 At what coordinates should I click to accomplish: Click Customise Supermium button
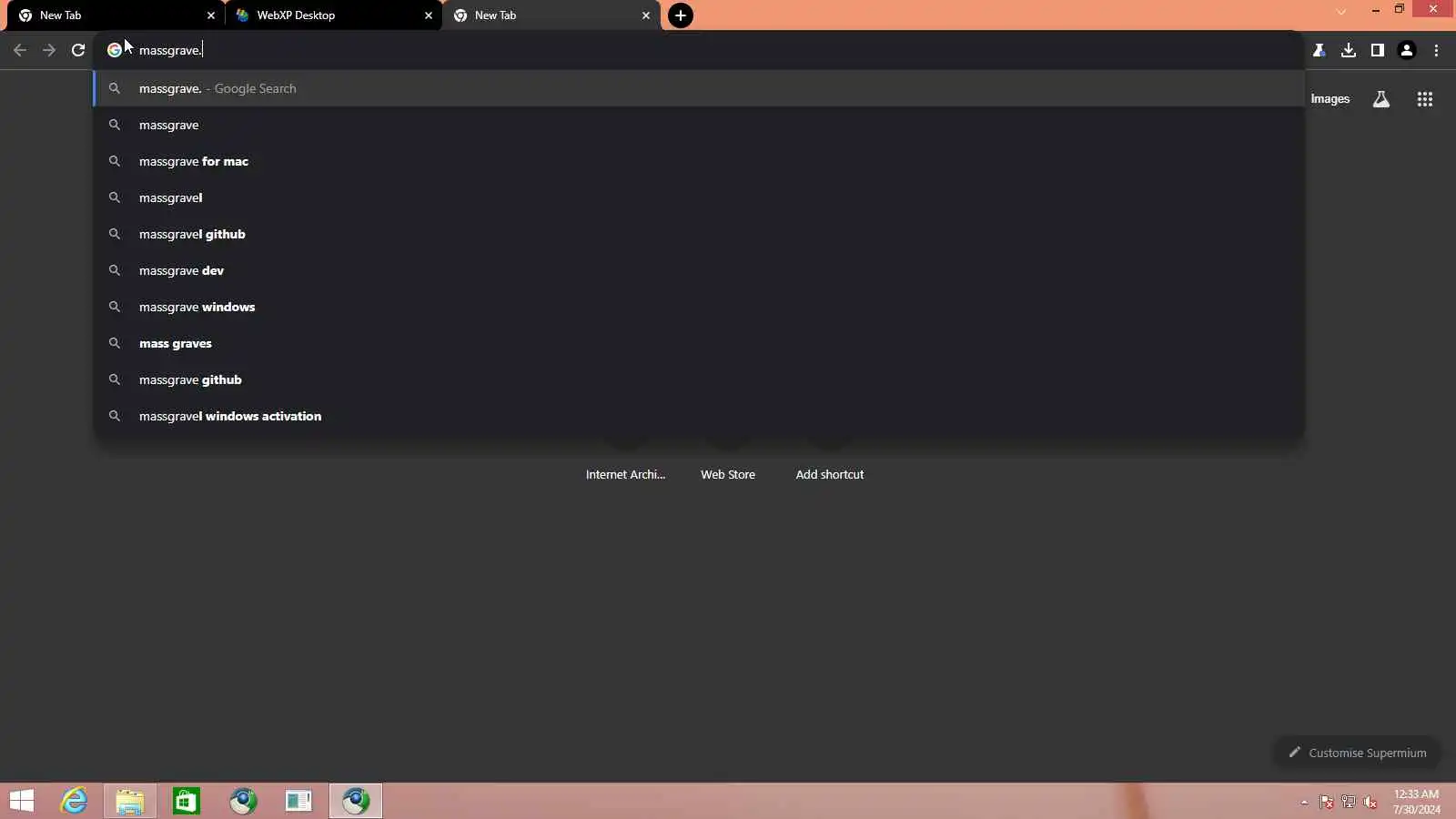point(1357,753)
